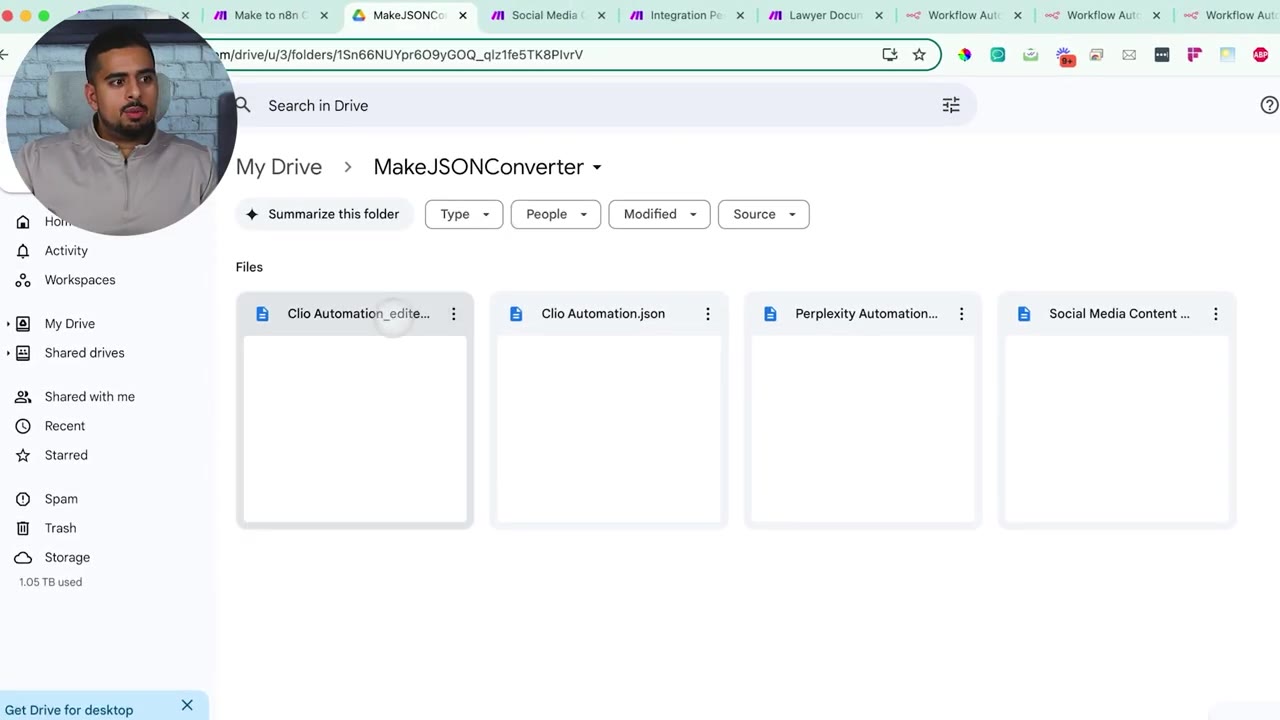Screen dimensions: 1280x720
Task: Switch to the Lawyer Docun browser tab
Action: (825, 15)
